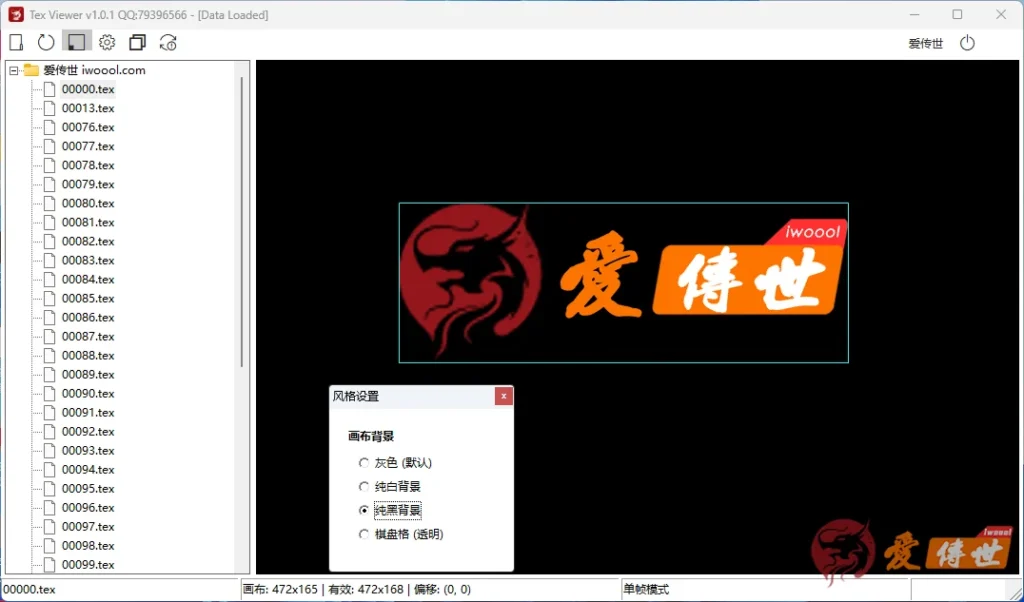
Task: Select 00078.tex in the file tree
Action: (88, 165)
